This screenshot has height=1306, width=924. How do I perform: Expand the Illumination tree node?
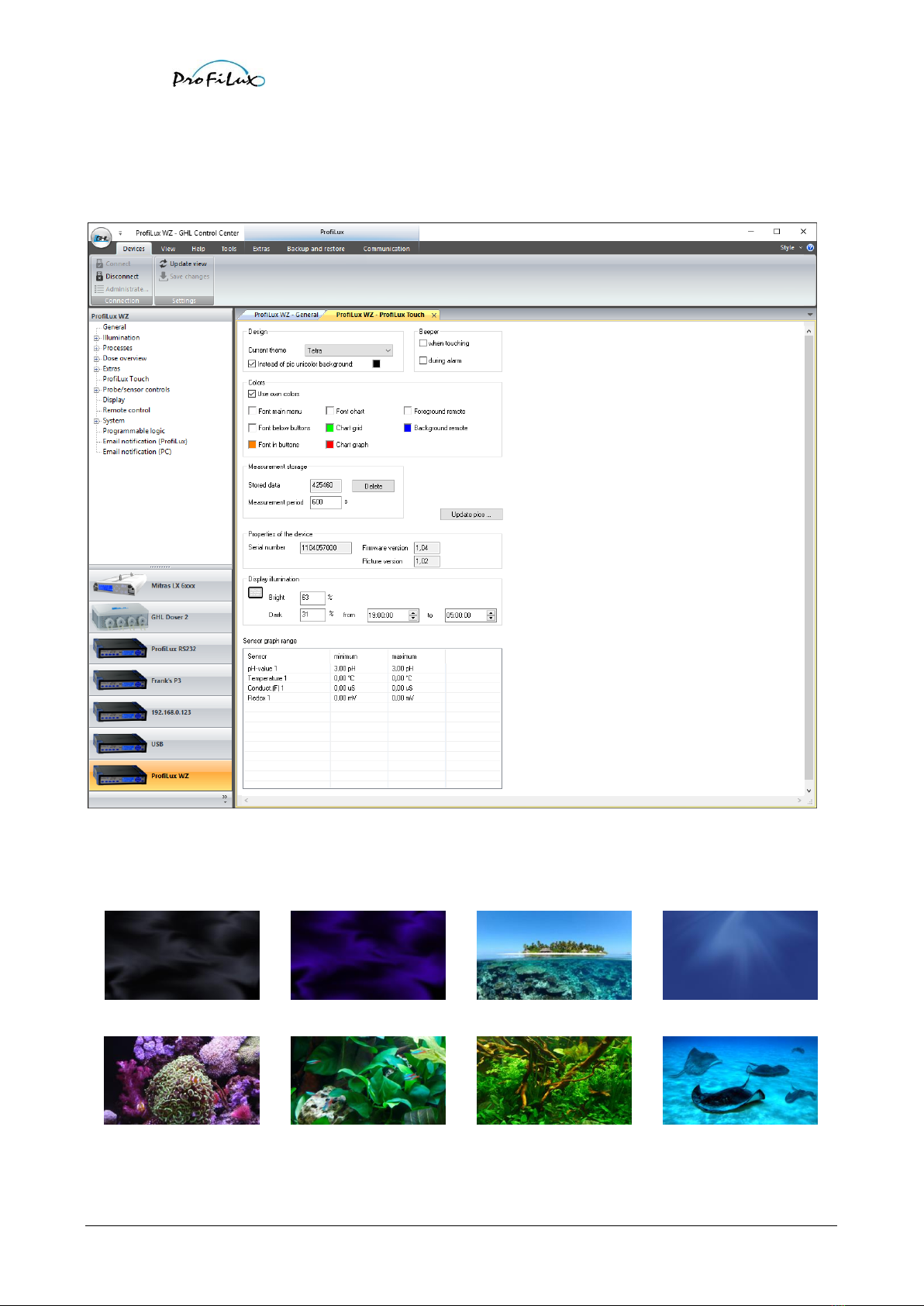point(97,338)
